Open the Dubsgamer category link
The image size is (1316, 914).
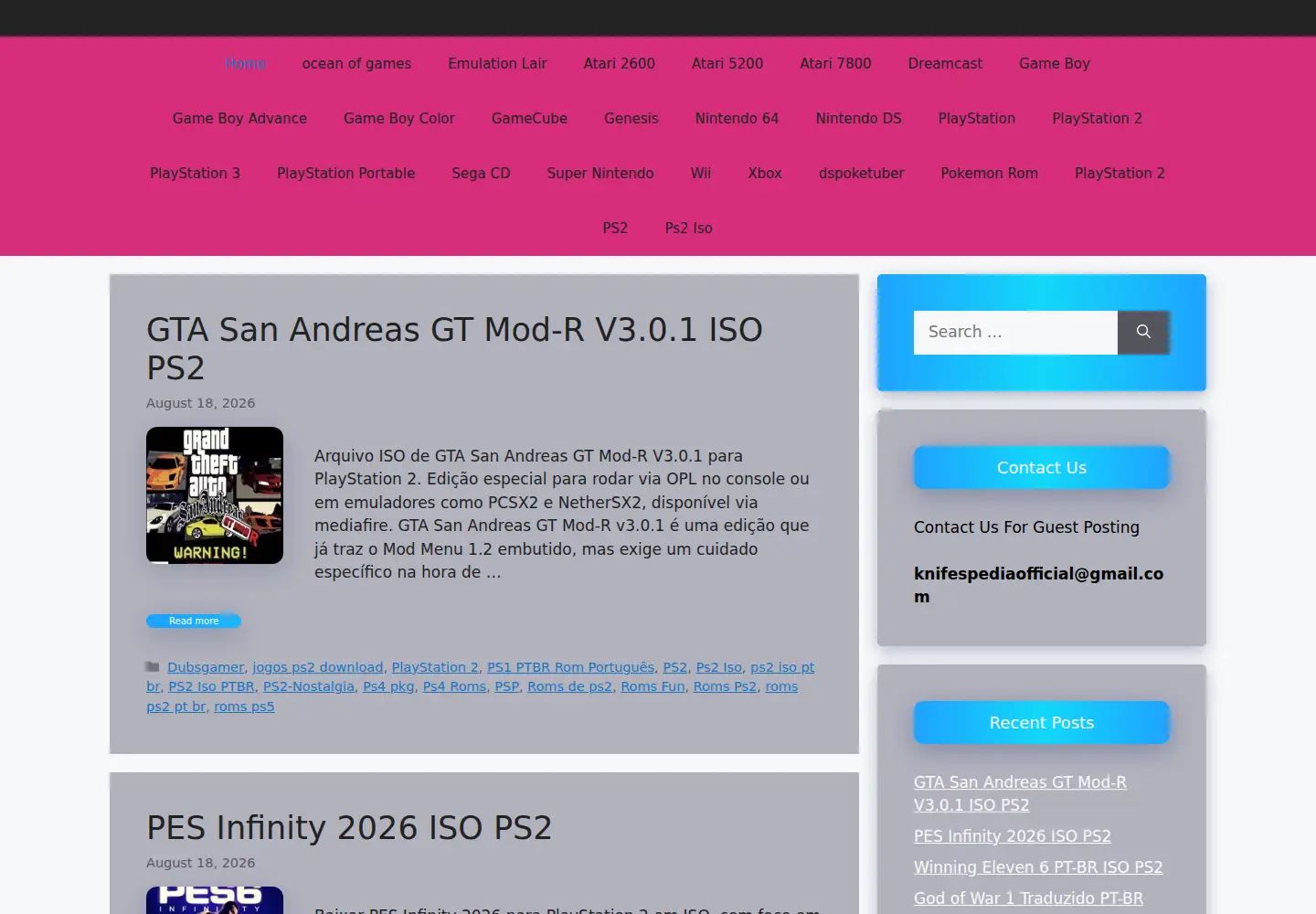click(x=206, y=667)
